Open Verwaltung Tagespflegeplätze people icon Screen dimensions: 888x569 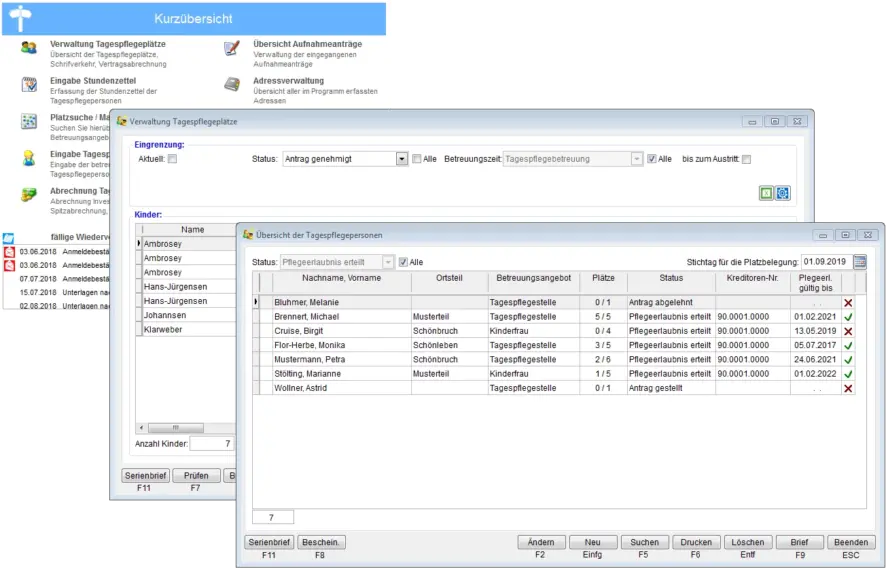point(29,48)
